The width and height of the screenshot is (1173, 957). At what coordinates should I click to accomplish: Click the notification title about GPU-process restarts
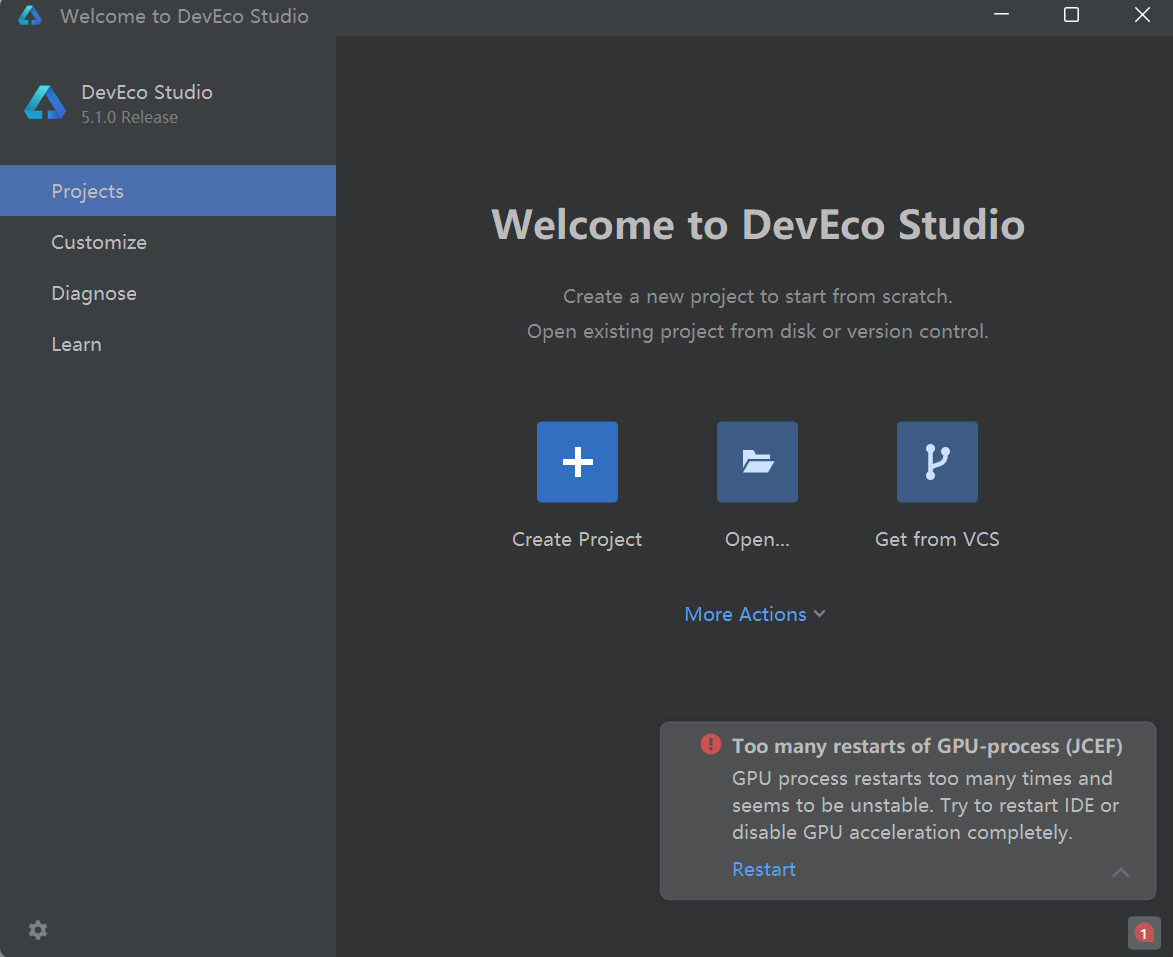point(927,746)
